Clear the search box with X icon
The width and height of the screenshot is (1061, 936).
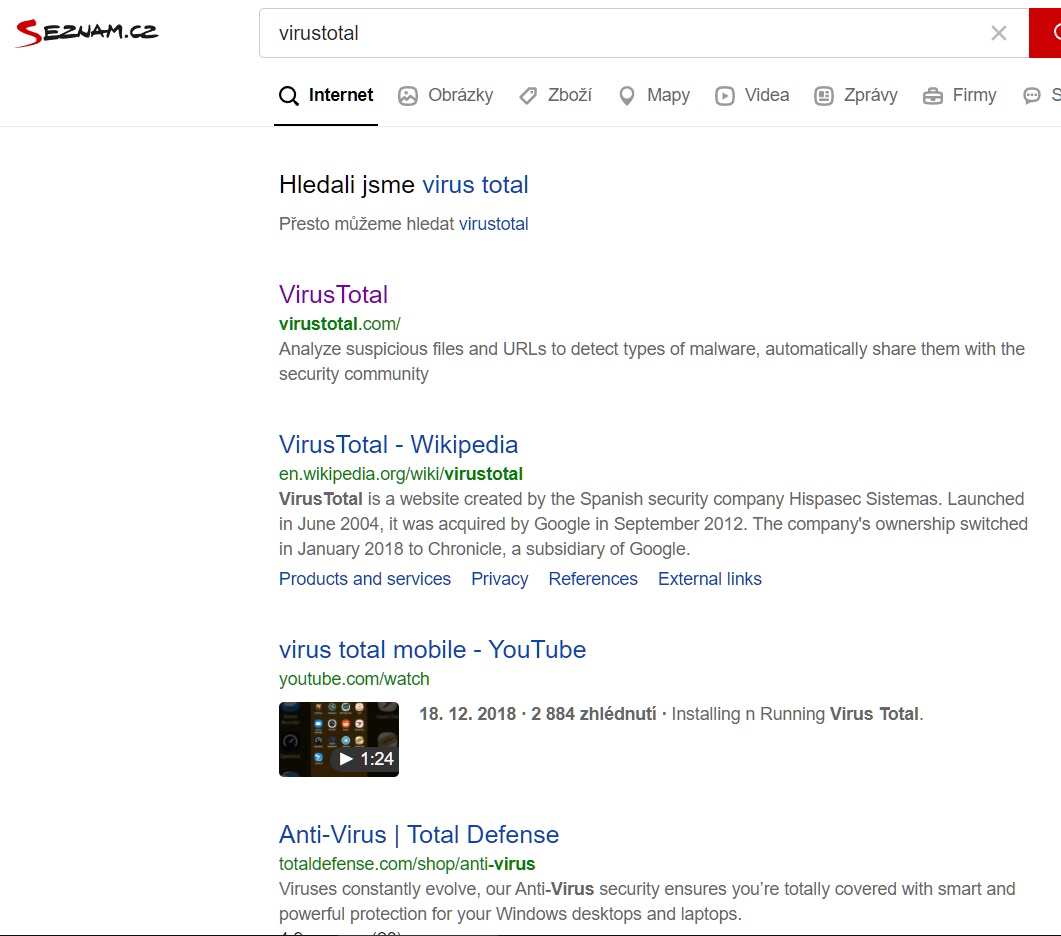click(x=998, y=33)
